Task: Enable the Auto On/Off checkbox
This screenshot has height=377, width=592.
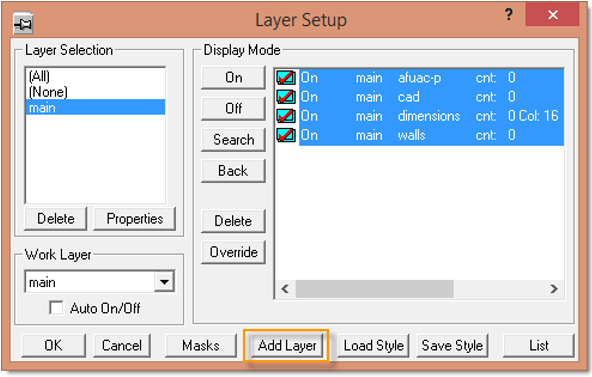Action: [x=56, y=308]
